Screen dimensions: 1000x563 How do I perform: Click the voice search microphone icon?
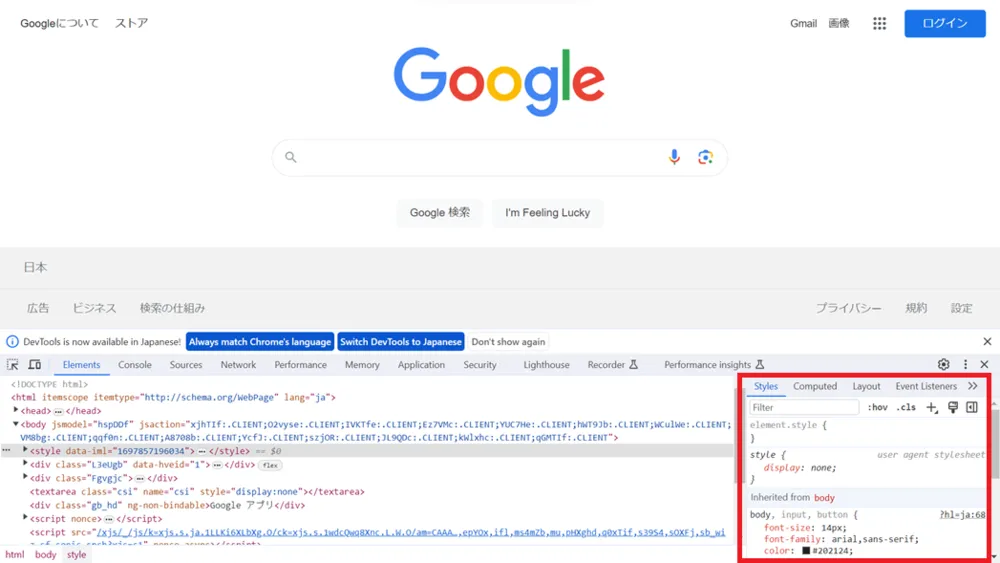[674, 157]
